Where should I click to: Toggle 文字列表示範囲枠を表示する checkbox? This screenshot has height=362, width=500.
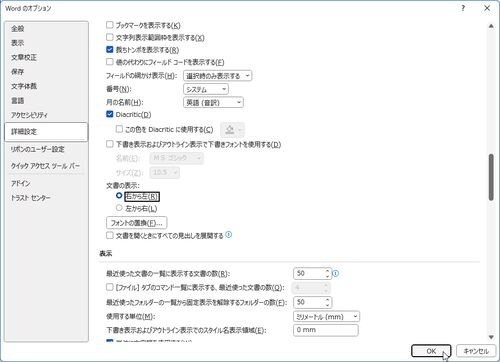coord(110,37)
